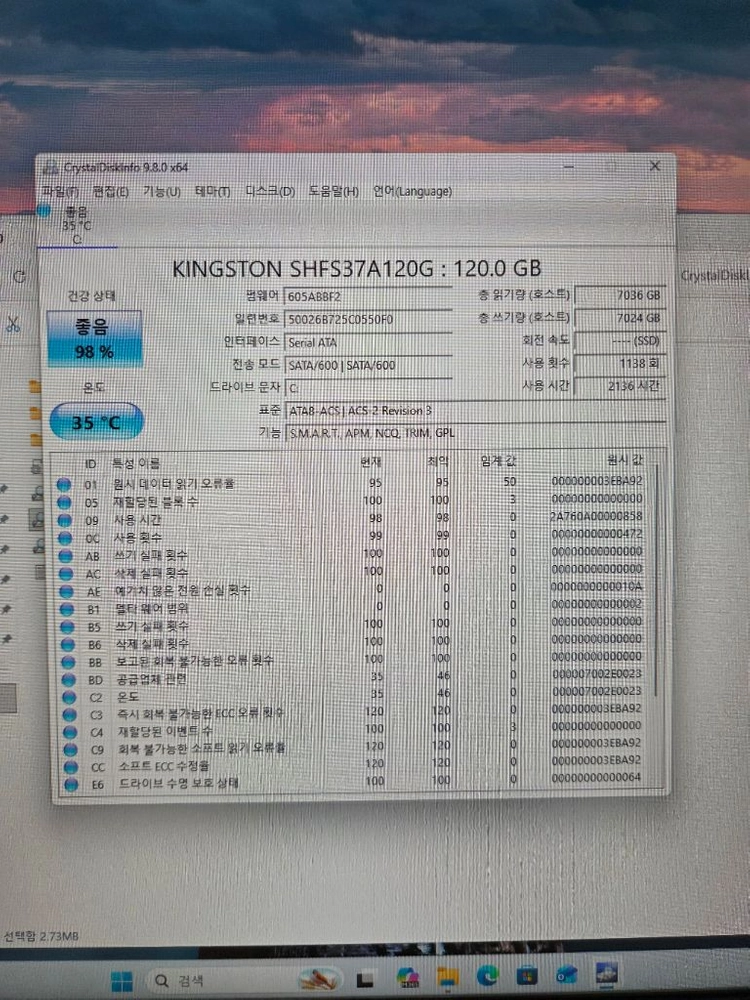
Task: Click the status circle for attribute C2
Action: (x=70, y=697)
